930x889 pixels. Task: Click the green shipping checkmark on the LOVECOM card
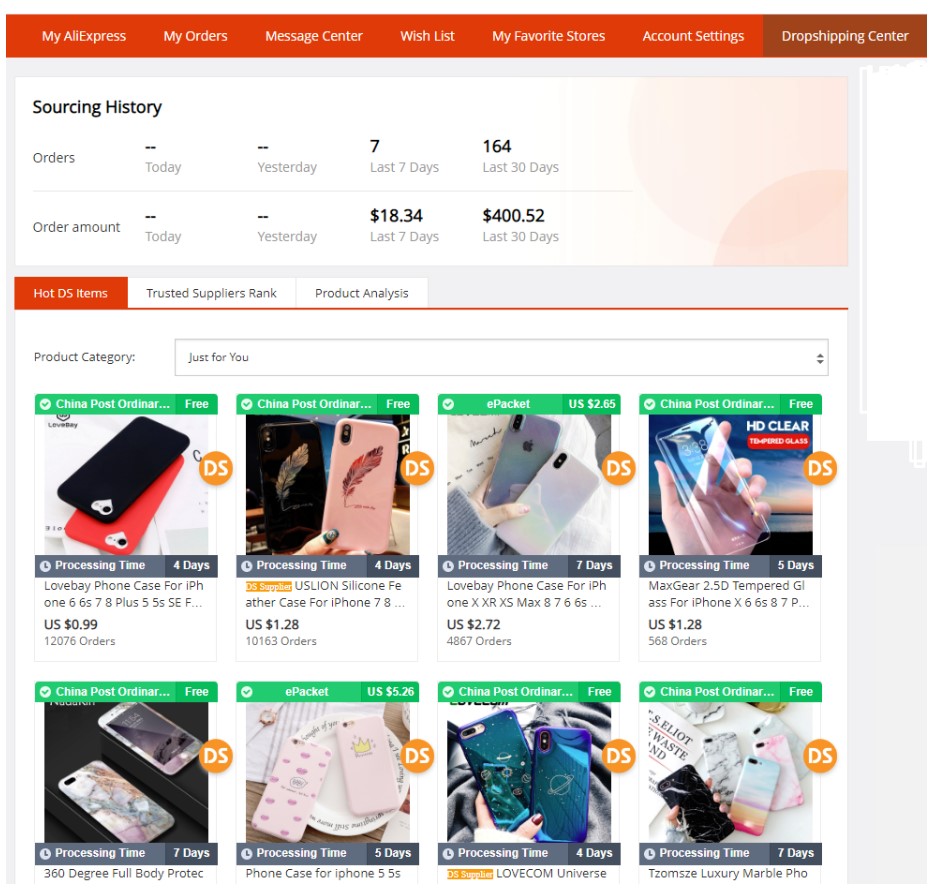click(448, 692)
